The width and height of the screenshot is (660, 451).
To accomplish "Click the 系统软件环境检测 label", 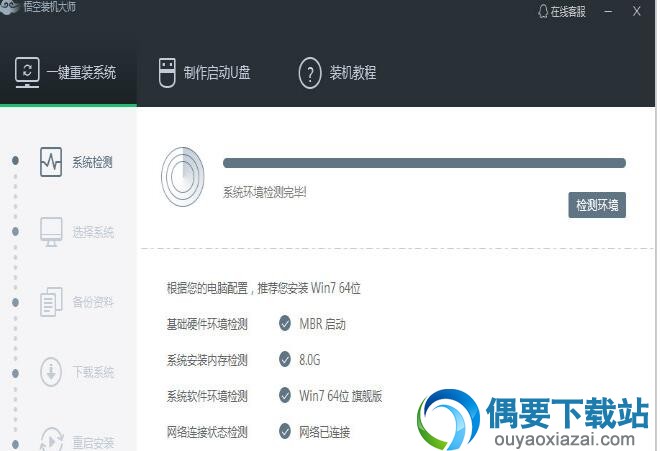I will 207,396.
